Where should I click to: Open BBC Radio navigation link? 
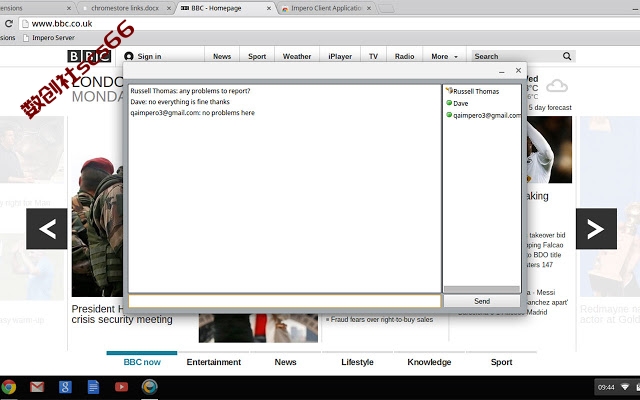404,56
